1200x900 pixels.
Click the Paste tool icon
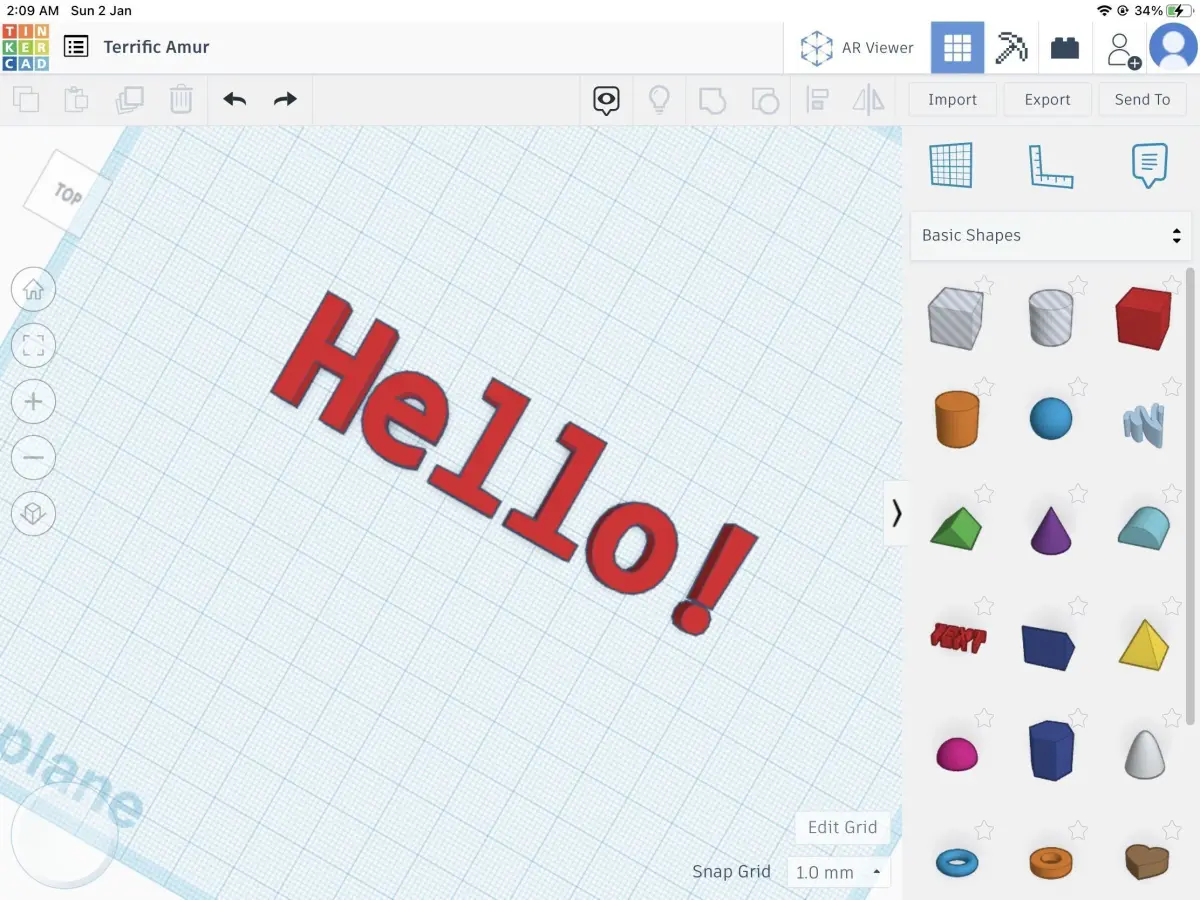click(76, 99)
